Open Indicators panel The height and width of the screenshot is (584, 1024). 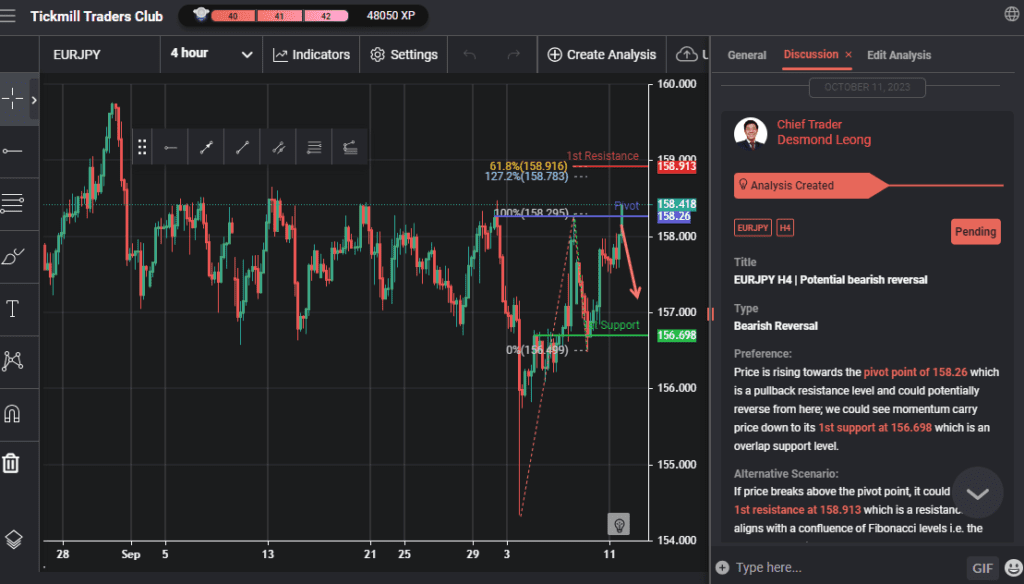click(x=311, y=55)
